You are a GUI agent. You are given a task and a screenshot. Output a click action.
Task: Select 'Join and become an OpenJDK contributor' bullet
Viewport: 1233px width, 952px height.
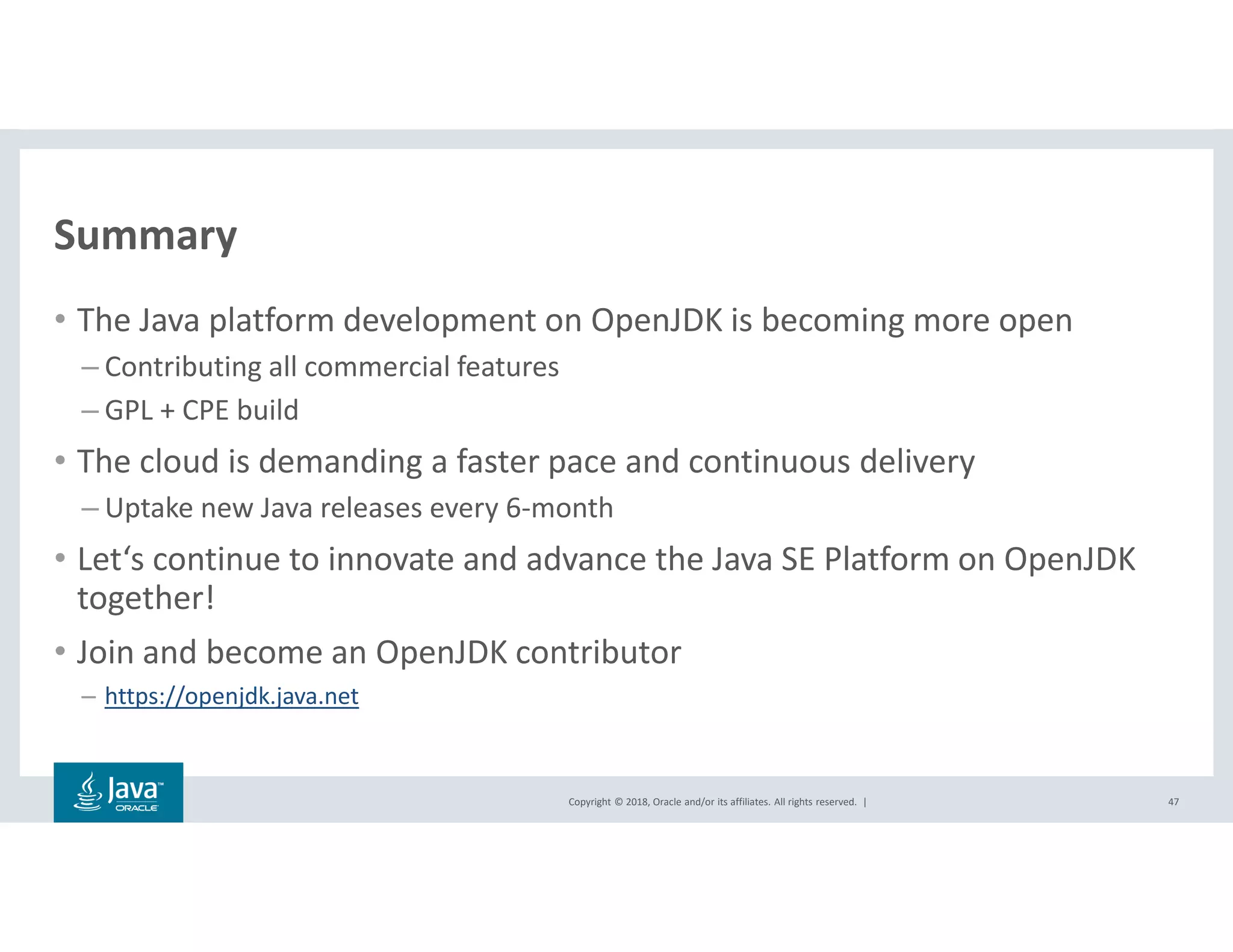point(379,652)
